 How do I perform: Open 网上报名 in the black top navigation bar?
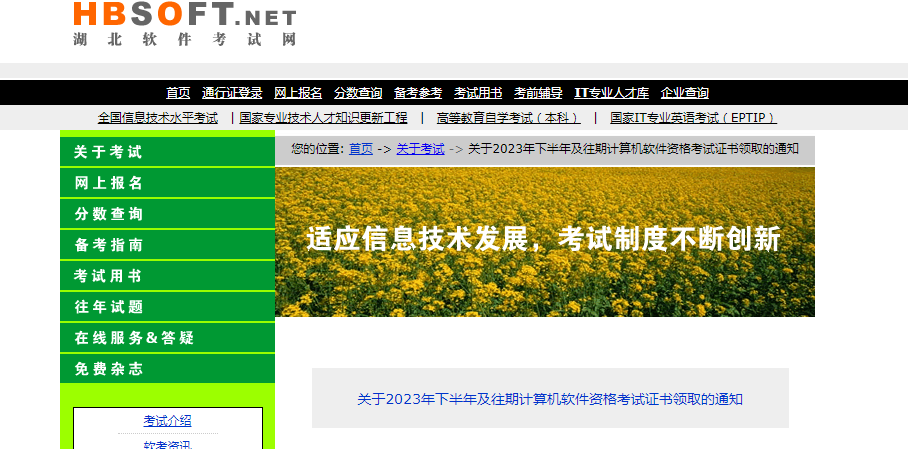tap(298, 93)
